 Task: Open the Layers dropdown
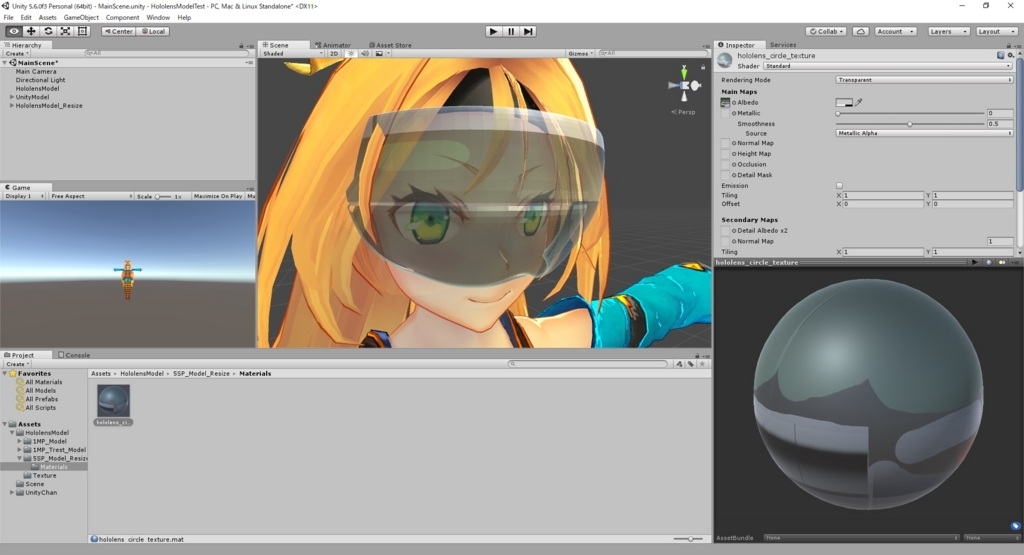click(x=948, y=31)
